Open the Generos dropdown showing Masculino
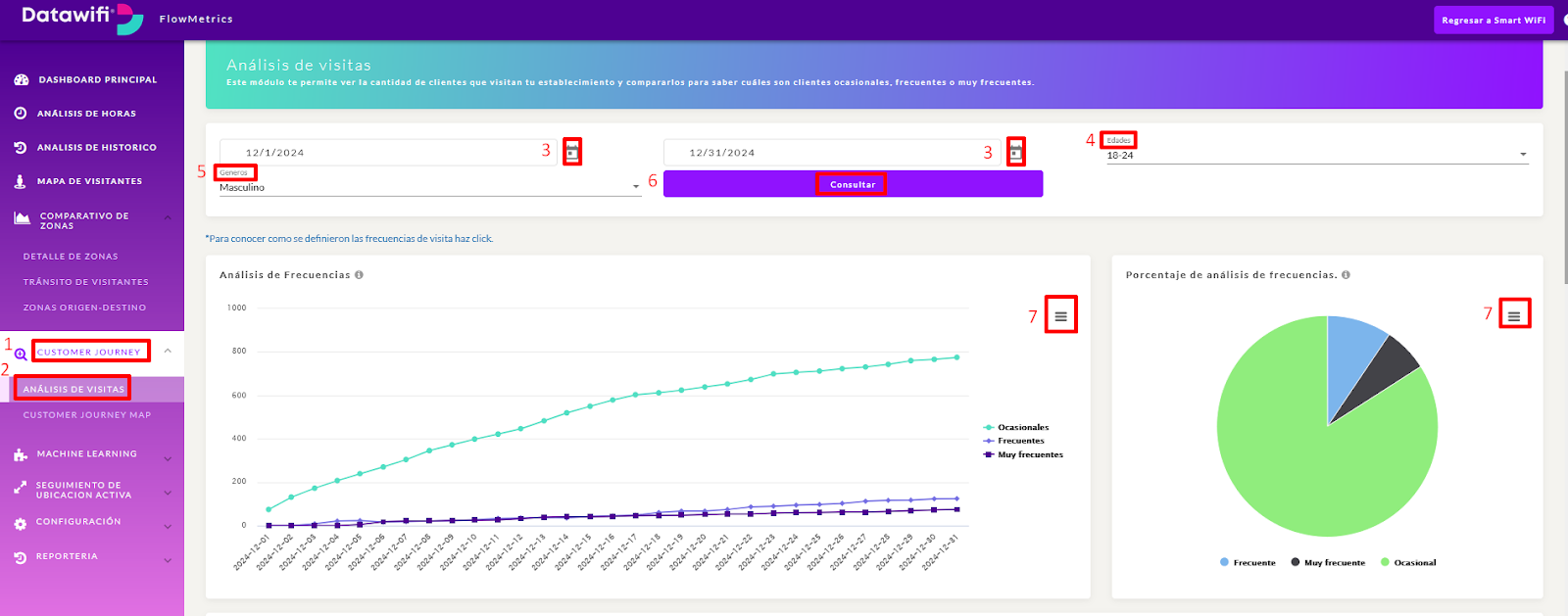1568x616 pixels. pos(430,187)
